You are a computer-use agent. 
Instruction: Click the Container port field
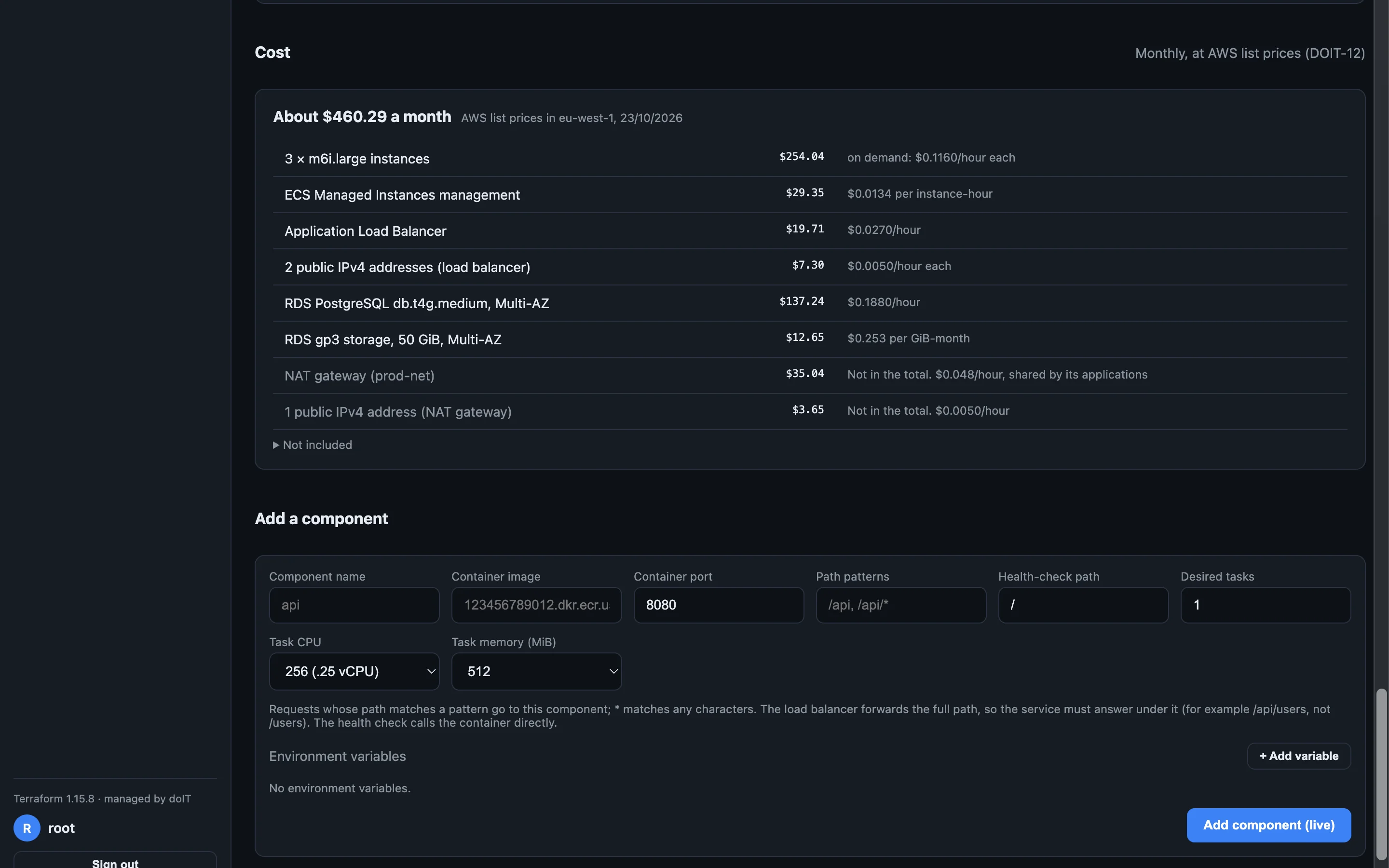tap(719, 605)
